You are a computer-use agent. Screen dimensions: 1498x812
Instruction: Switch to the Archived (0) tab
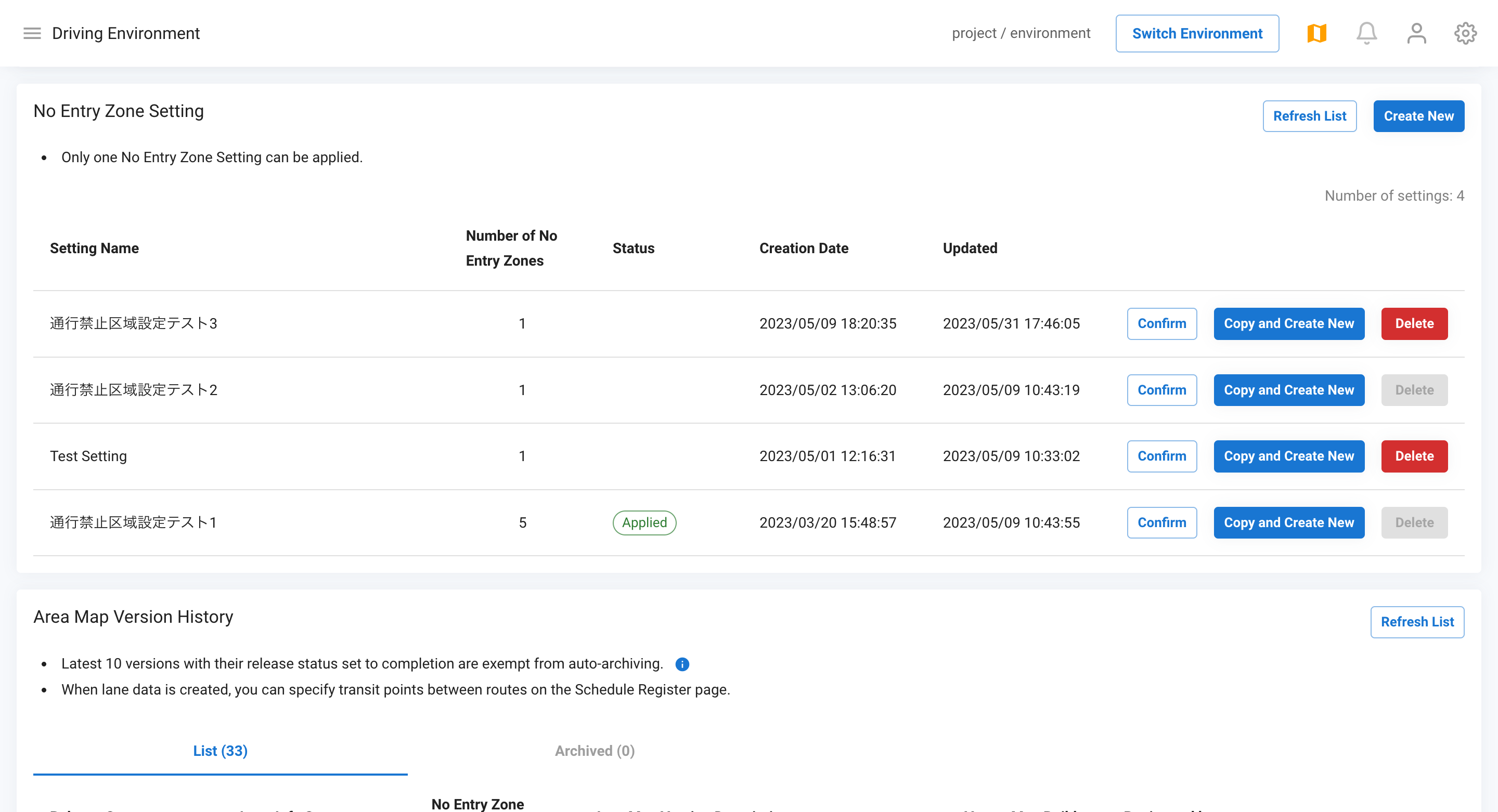click(x=595, y=750)
